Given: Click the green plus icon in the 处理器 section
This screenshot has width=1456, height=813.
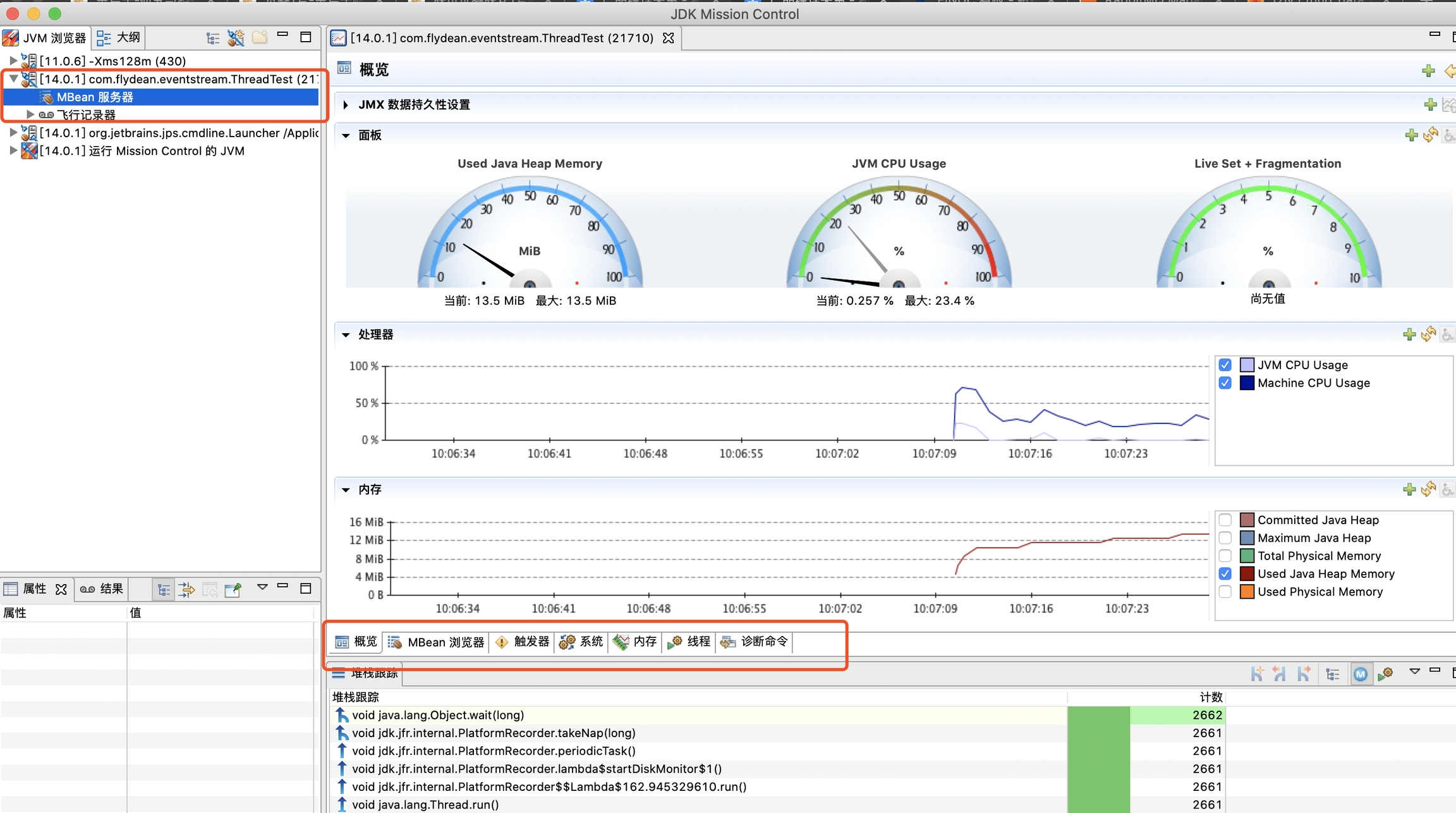Looking at the screenshot, I should point(1409,334).
